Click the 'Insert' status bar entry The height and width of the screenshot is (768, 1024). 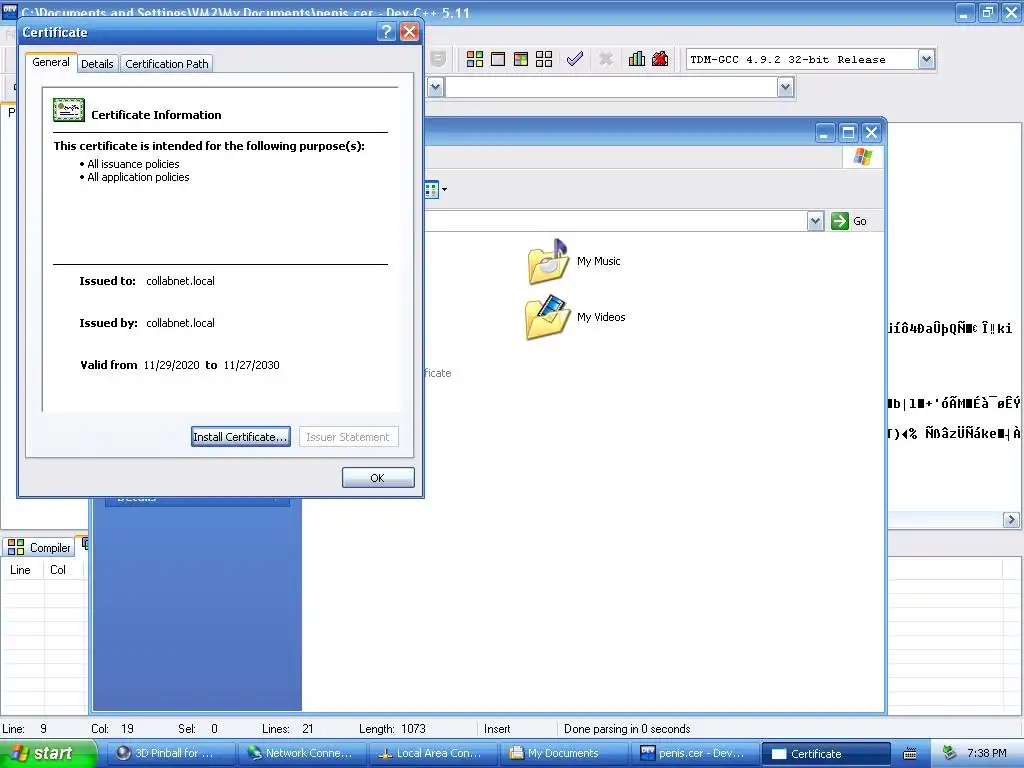497,729
